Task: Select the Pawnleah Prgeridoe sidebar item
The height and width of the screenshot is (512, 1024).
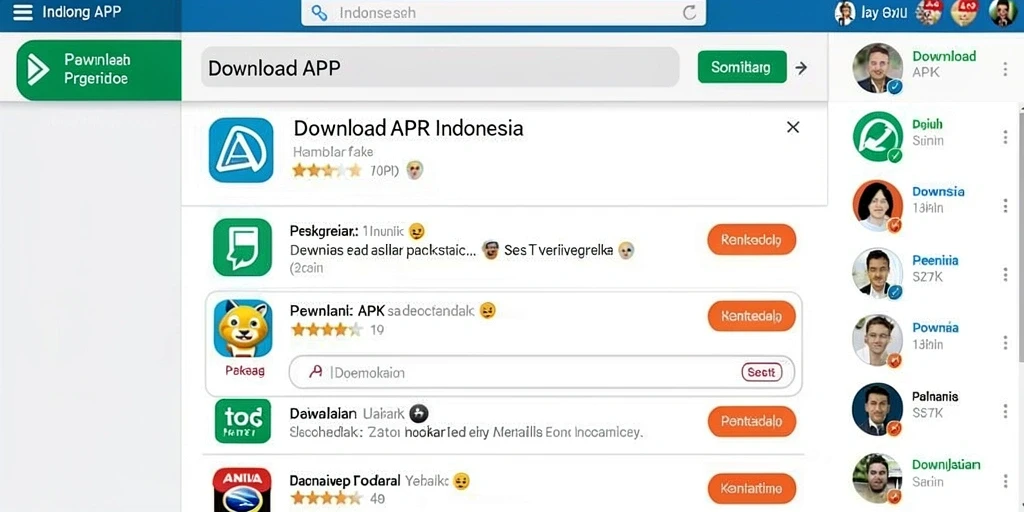Action: (x=99, y=70)
